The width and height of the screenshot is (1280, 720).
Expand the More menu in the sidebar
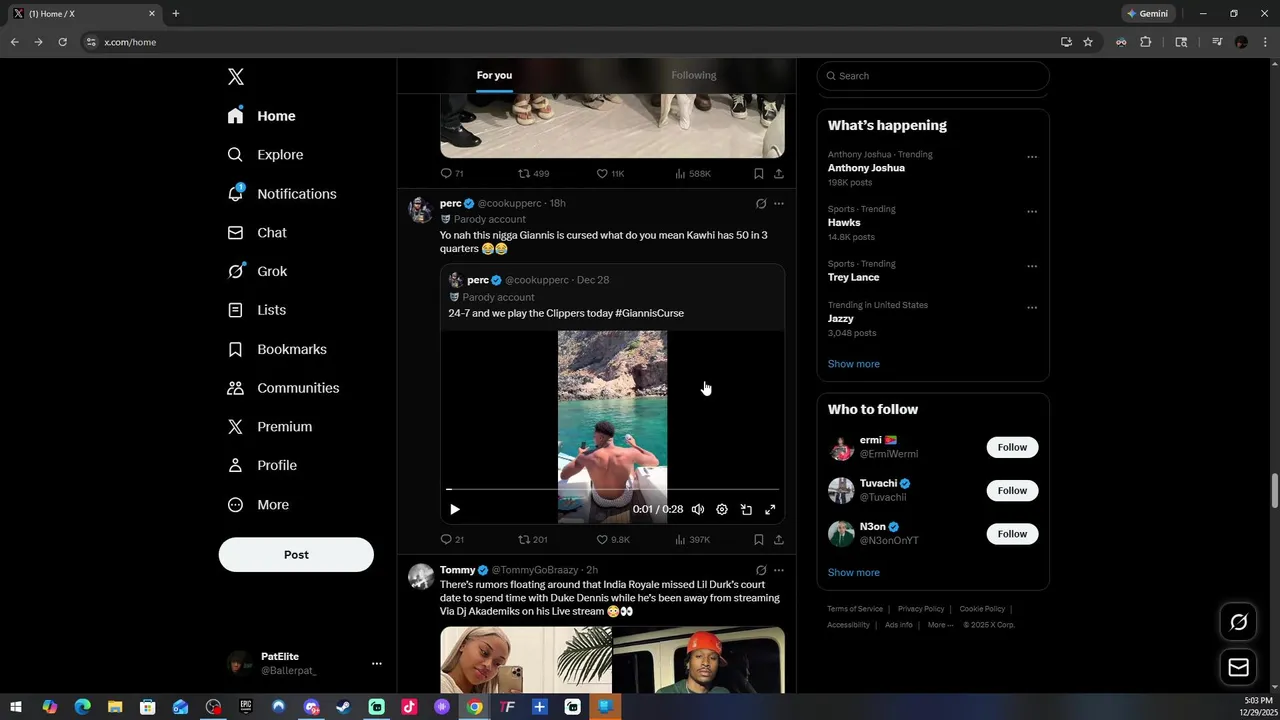(x=258, y=505)
